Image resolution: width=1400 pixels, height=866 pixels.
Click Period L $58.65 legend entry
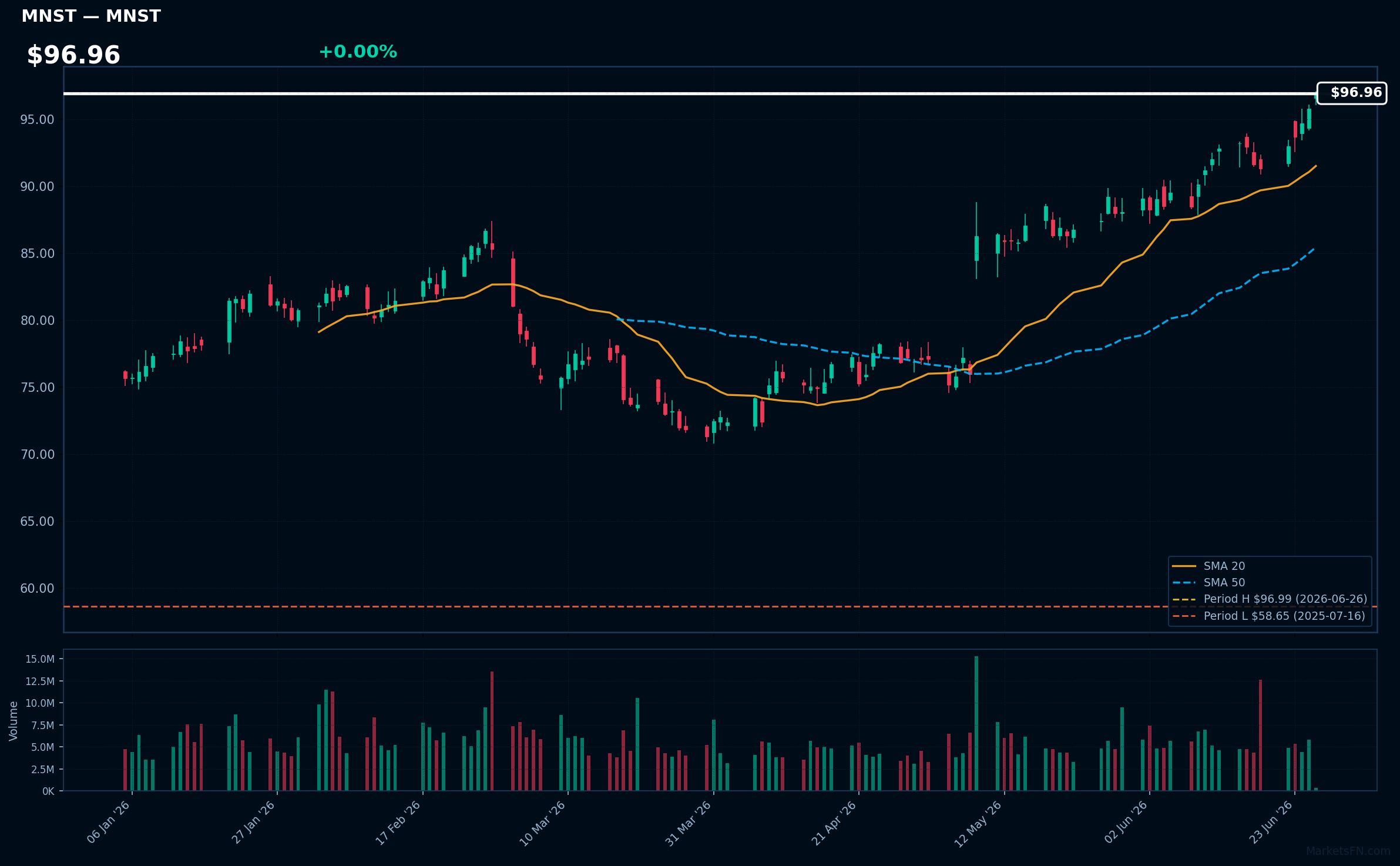[1268, 616]
